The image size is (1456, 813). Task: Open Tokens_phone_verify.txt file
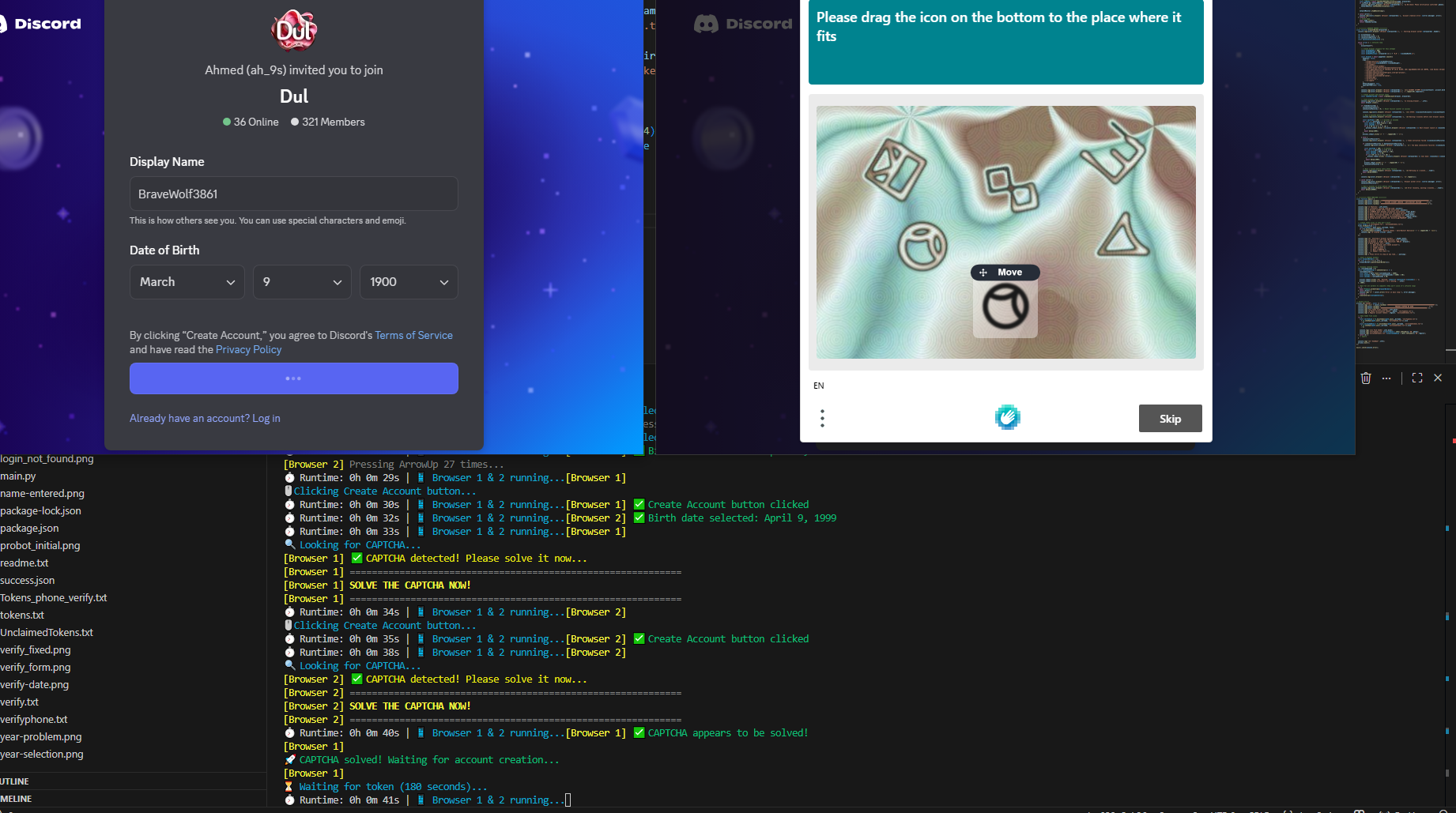54,597
